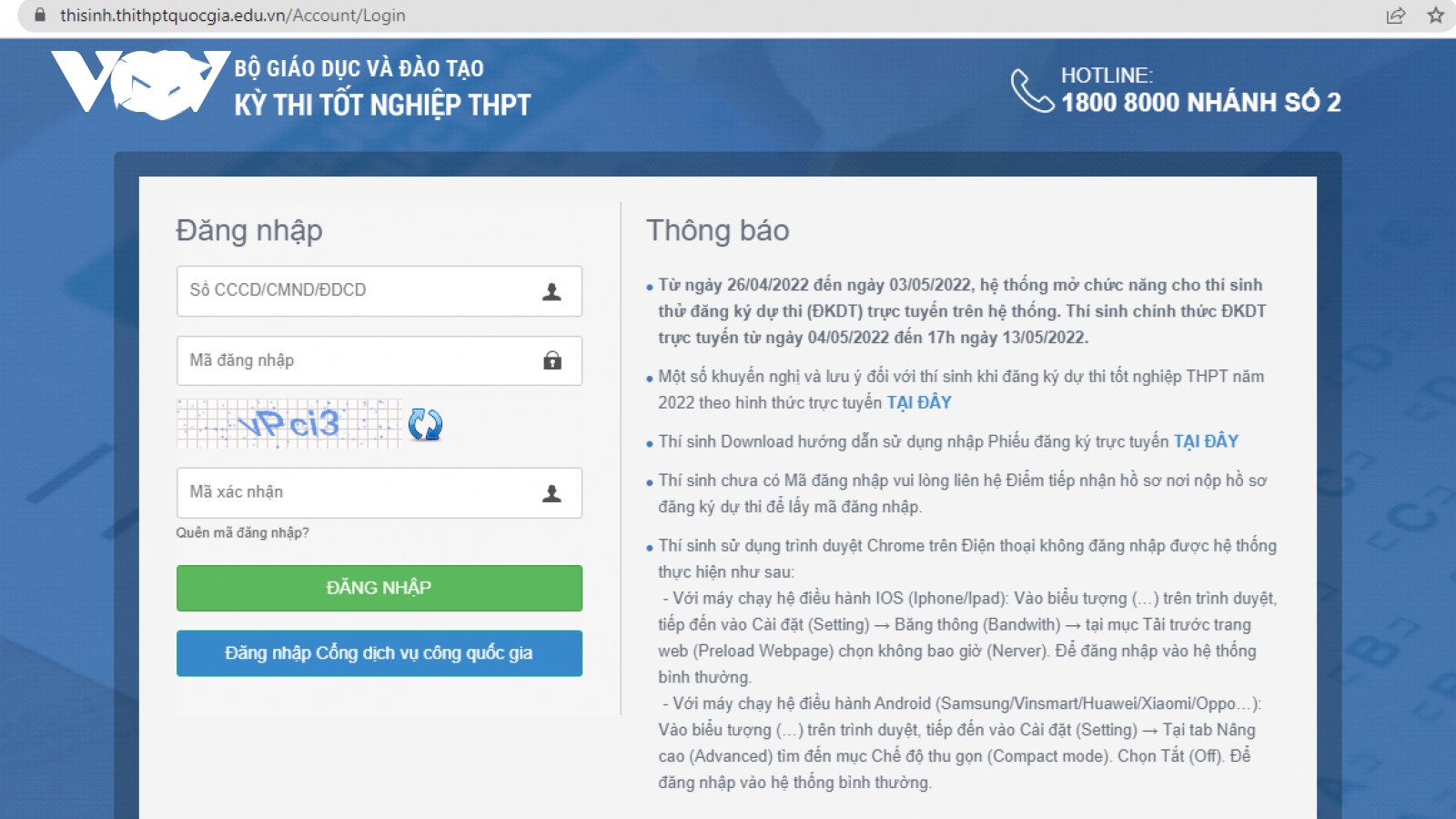Viewport: 1456px width, 819px height.
Task: Log in via Cổng dịch vụ công quốc gia
Action: point(379,653)
